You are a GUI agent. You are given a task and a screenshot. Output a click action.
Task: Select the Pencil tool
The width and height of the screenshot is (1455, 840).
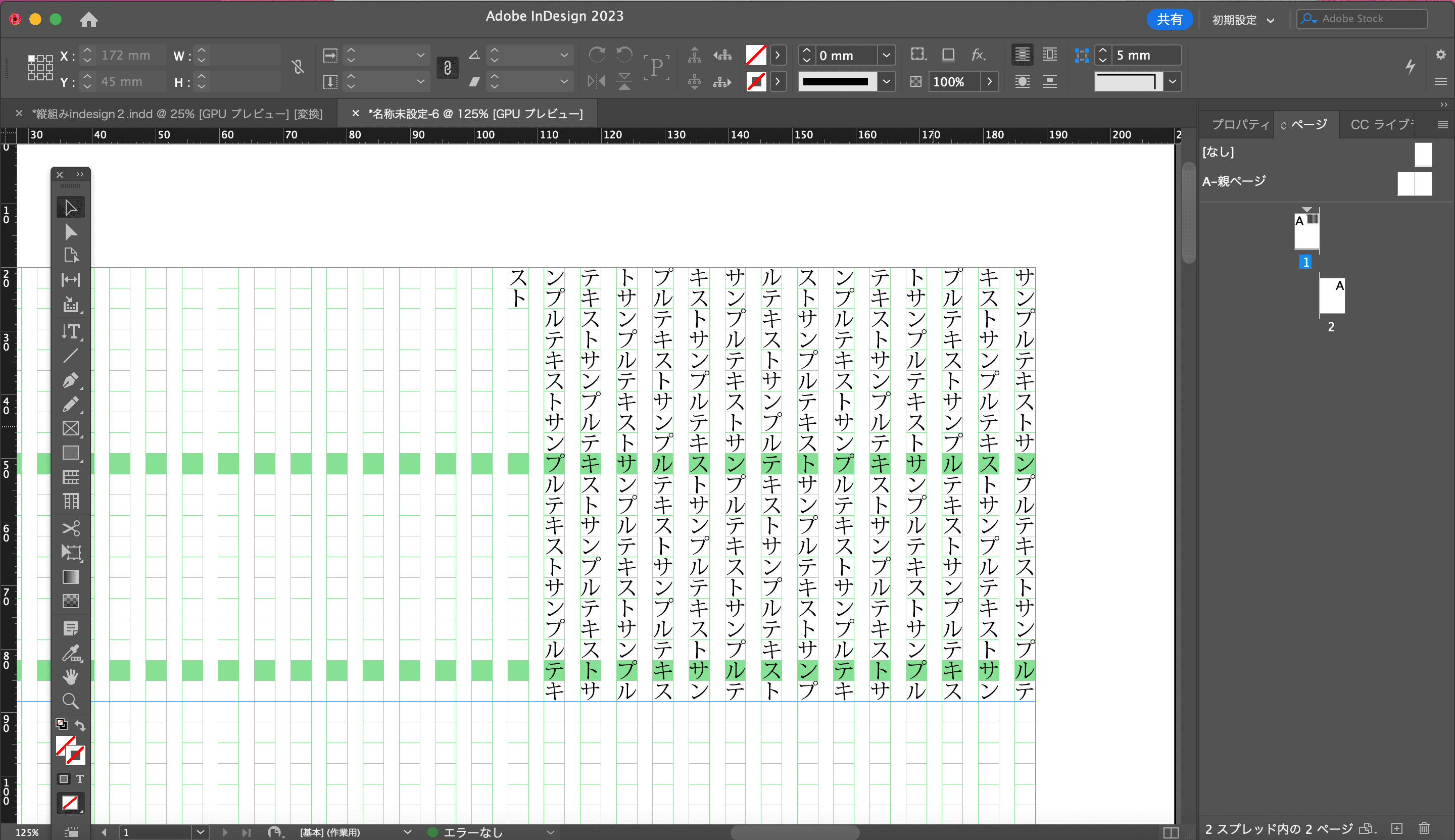pyautogui.click(x=70, y=405)
